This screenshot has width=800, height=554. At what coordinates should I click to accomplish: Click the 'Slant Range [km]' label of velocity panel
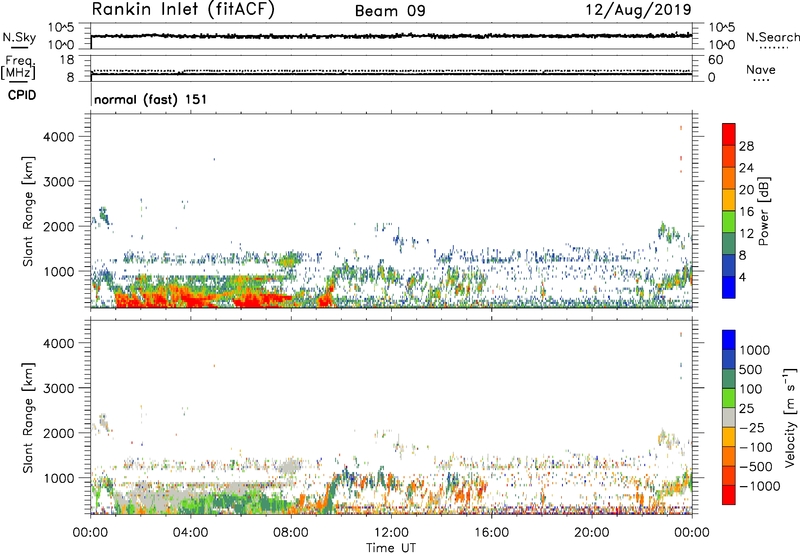coord(28,418)
